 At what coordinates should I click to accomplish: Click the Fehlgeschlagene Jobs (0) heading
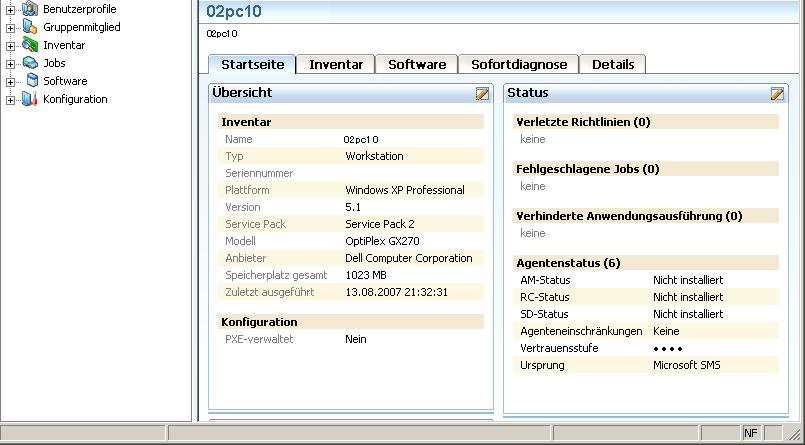[x=587, y=169]
